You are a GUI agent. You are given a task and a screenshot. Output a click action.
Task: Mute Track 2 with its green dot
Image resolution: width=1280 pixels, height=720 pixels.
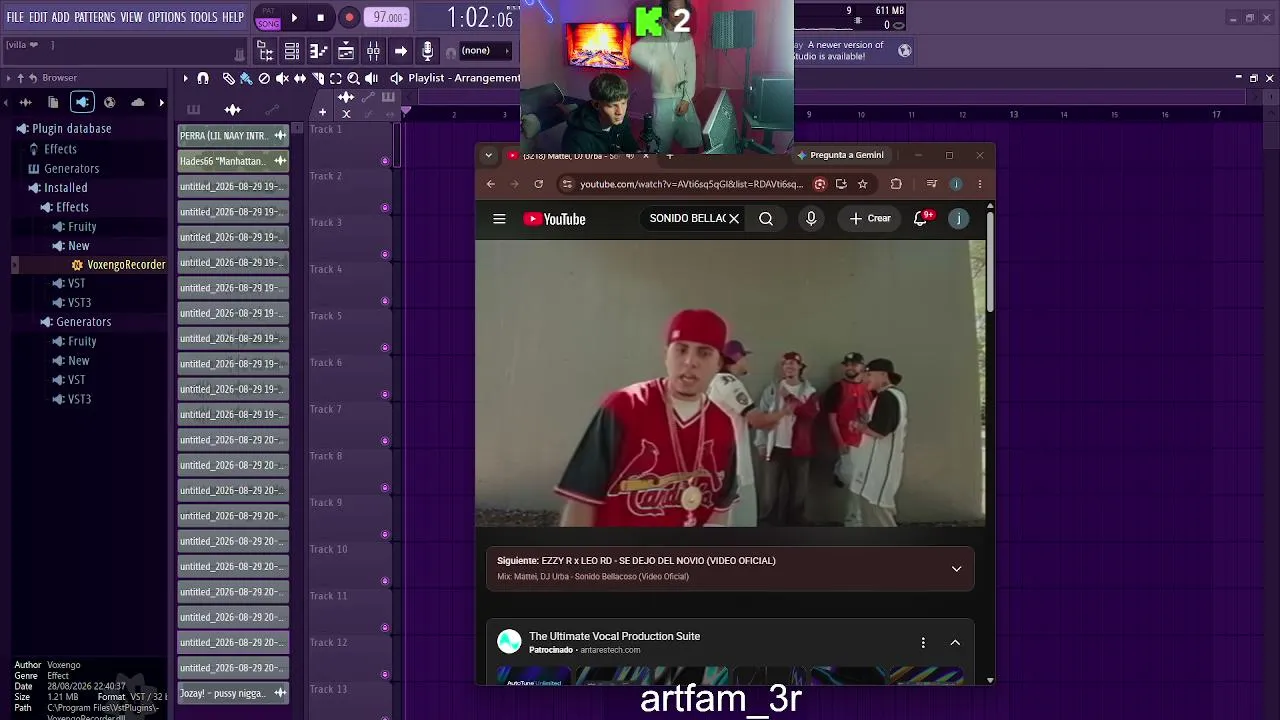385,208
